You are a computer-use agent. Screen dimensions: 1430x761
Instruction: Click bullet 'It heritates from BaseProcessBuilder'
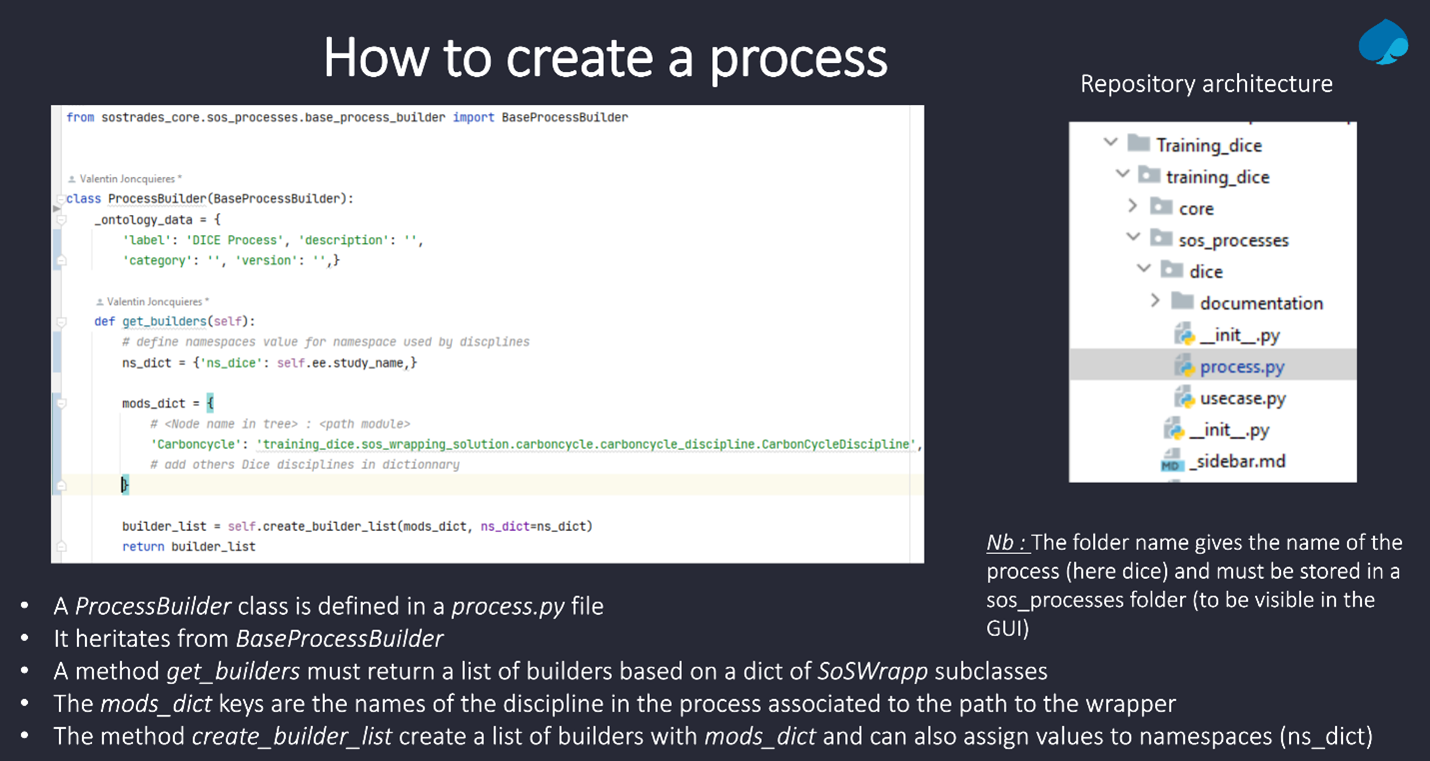[249, 638]
